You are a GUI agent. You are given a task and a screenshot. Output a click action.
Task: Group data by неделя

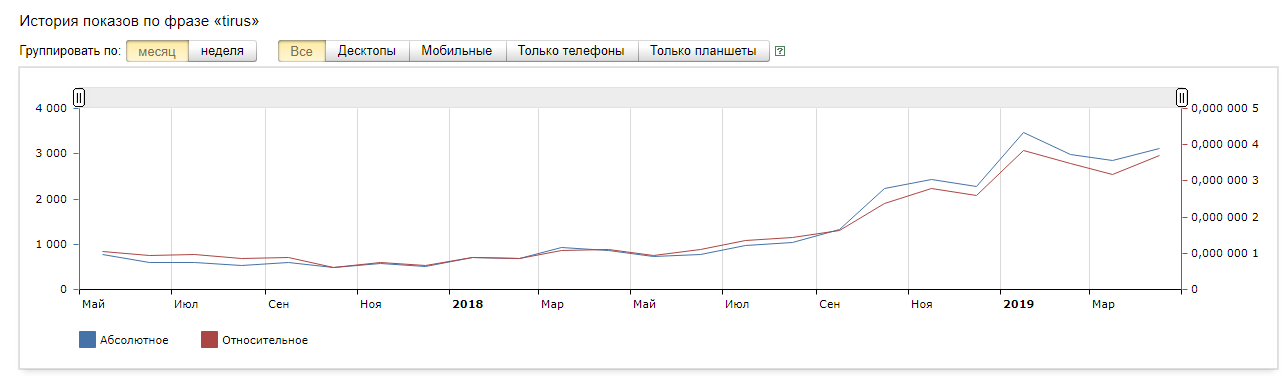click(222, 51)
